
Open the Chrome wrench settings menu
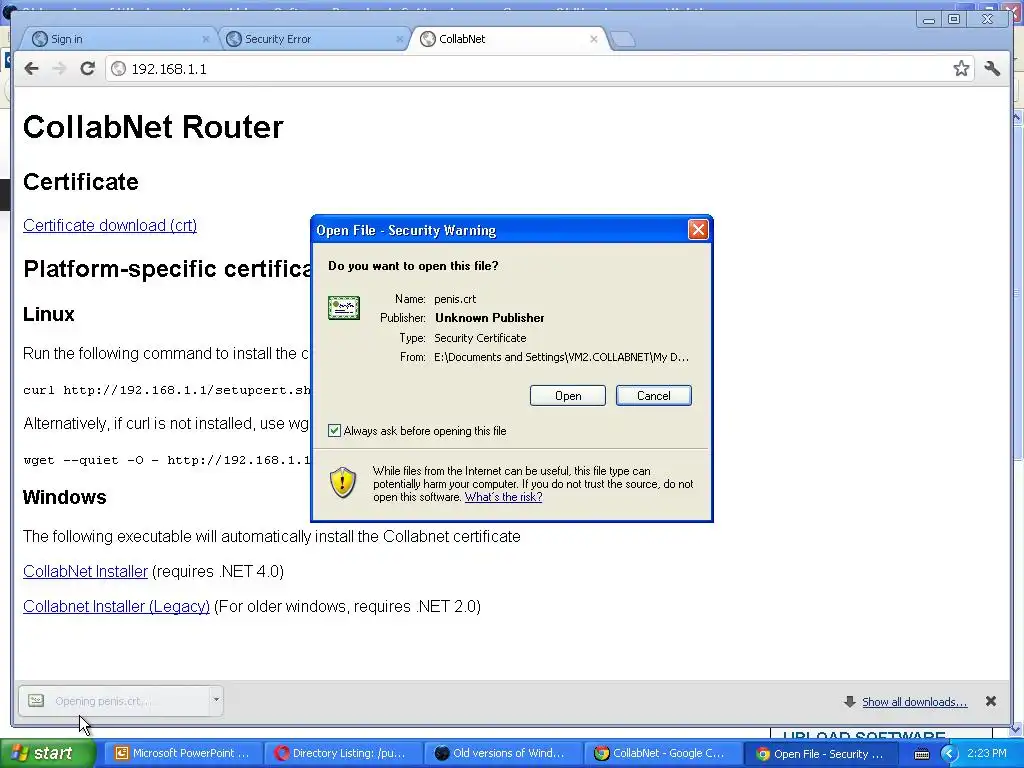(992, 69)
